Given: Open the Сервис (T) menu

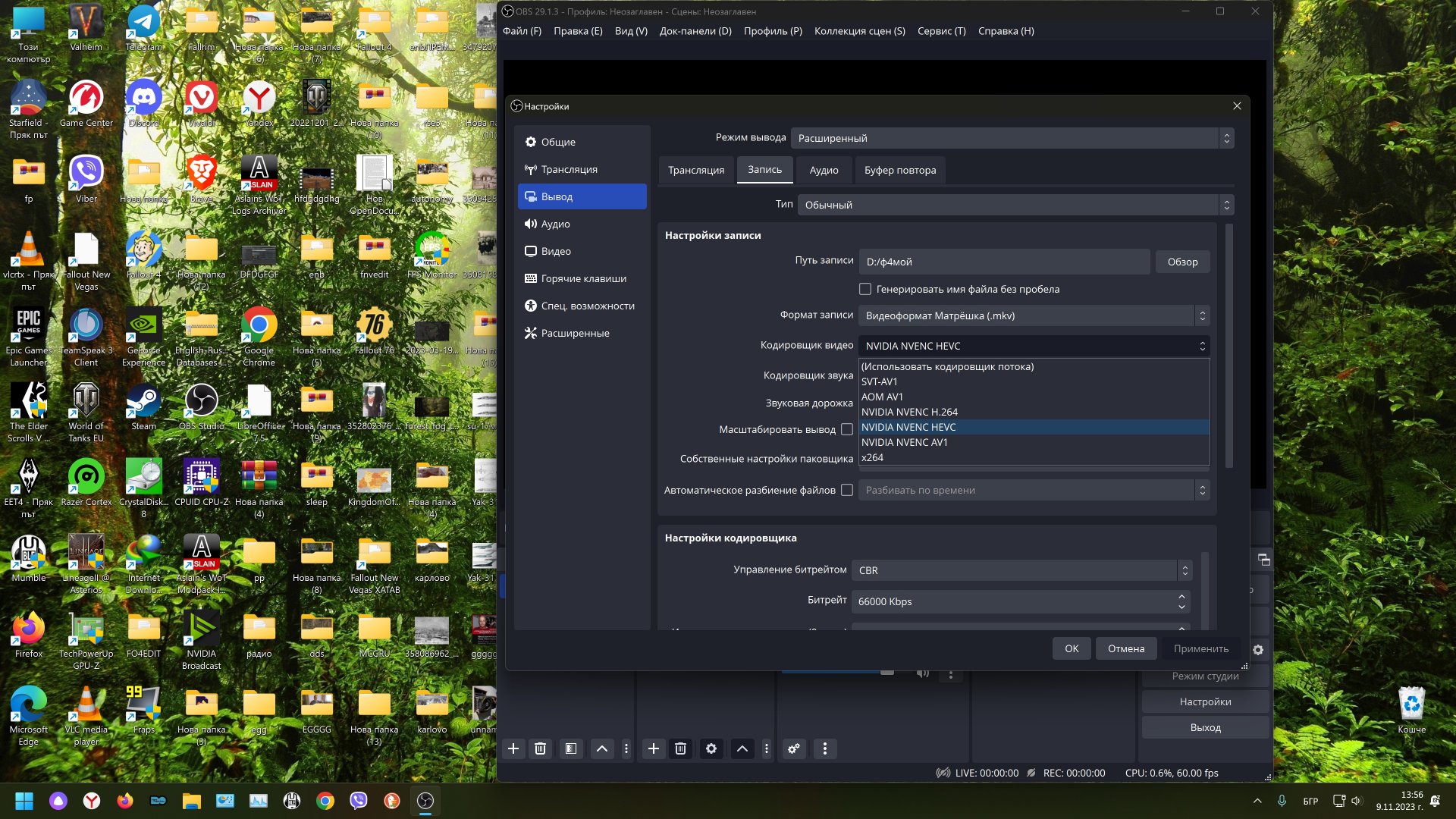Looking at the screenshot, I should click(x=941, y=31).
